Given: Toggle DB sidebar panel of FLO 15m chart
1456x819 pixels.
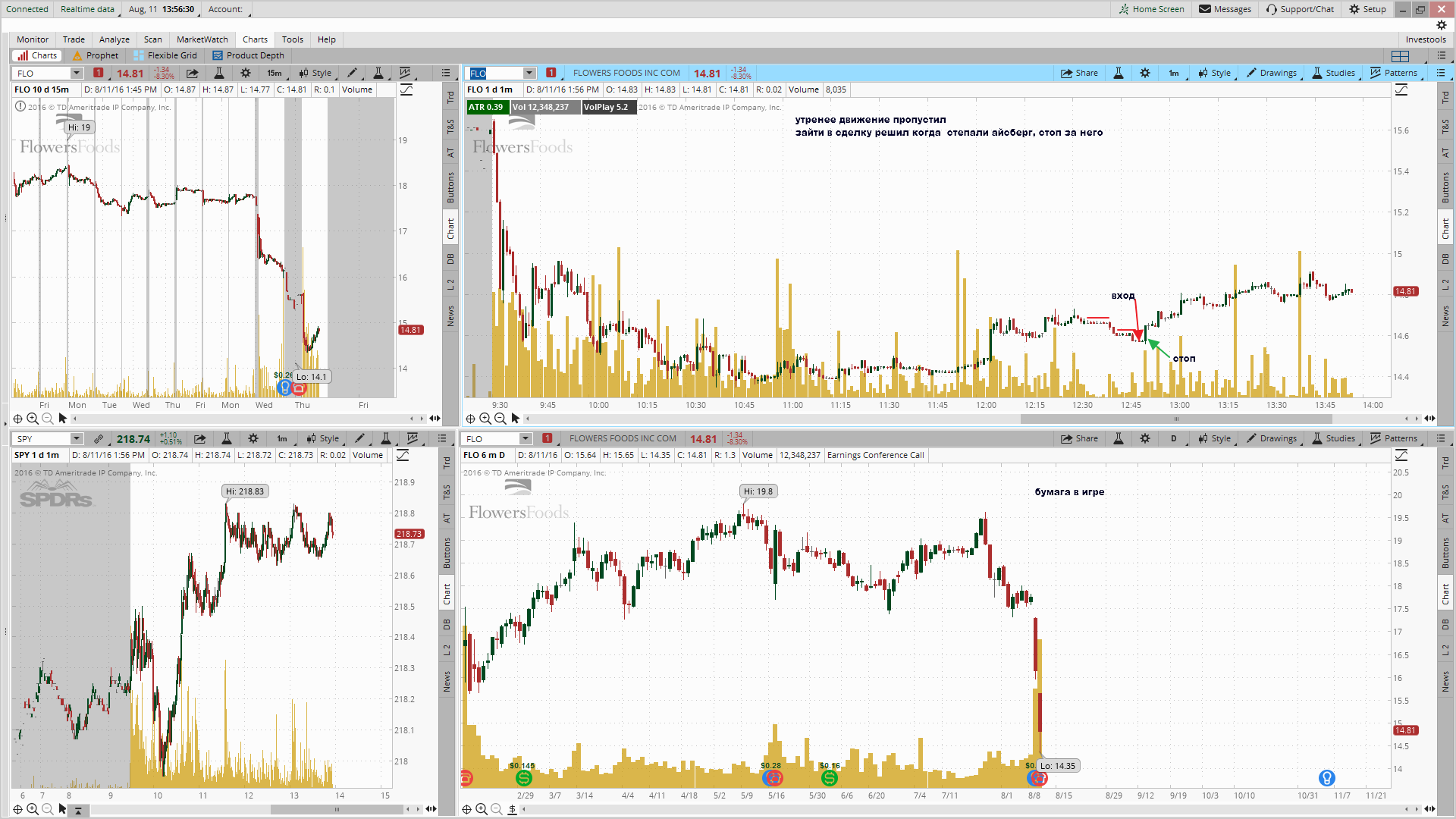Looking at the screenshot, I should point(450,259).
